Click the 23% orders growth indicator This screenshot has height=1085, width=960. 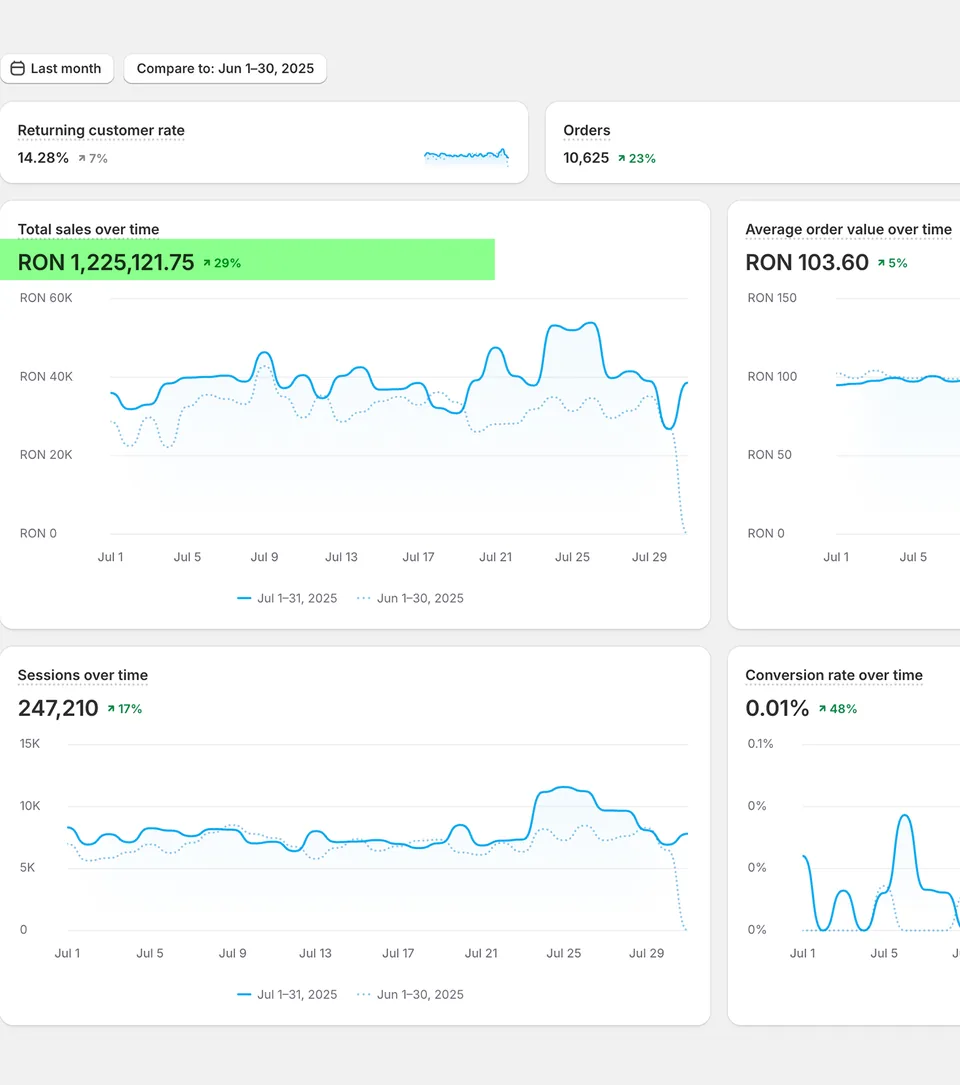(637, 158)
